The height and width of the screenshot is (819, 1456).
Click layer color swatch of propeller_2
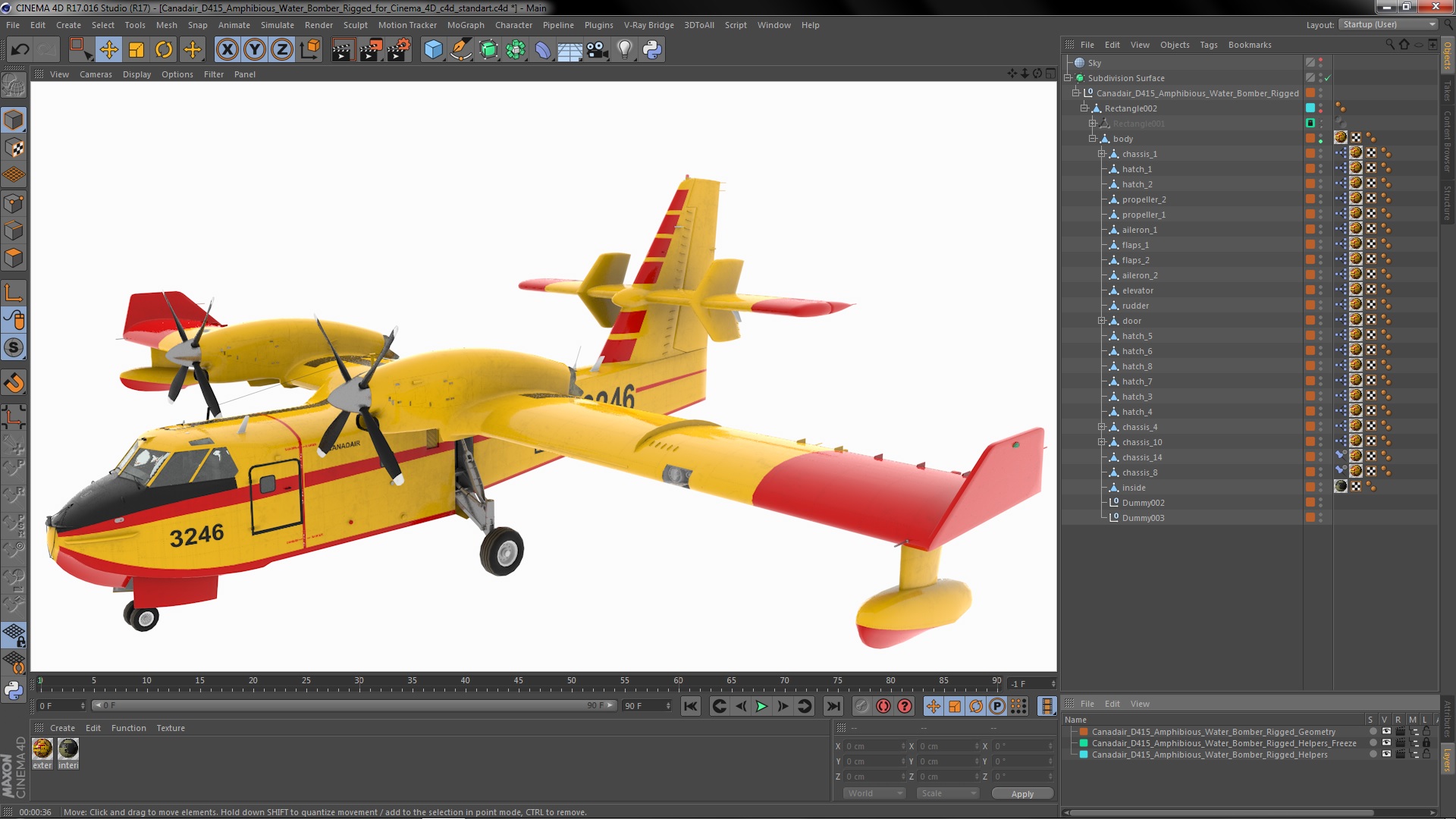1310,199
